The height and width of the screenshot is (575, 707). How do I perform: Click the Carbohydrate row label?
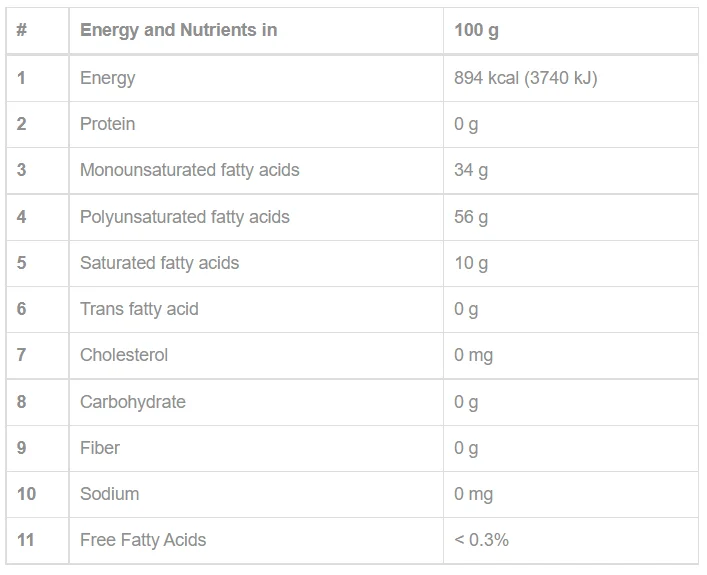[133, 402]
